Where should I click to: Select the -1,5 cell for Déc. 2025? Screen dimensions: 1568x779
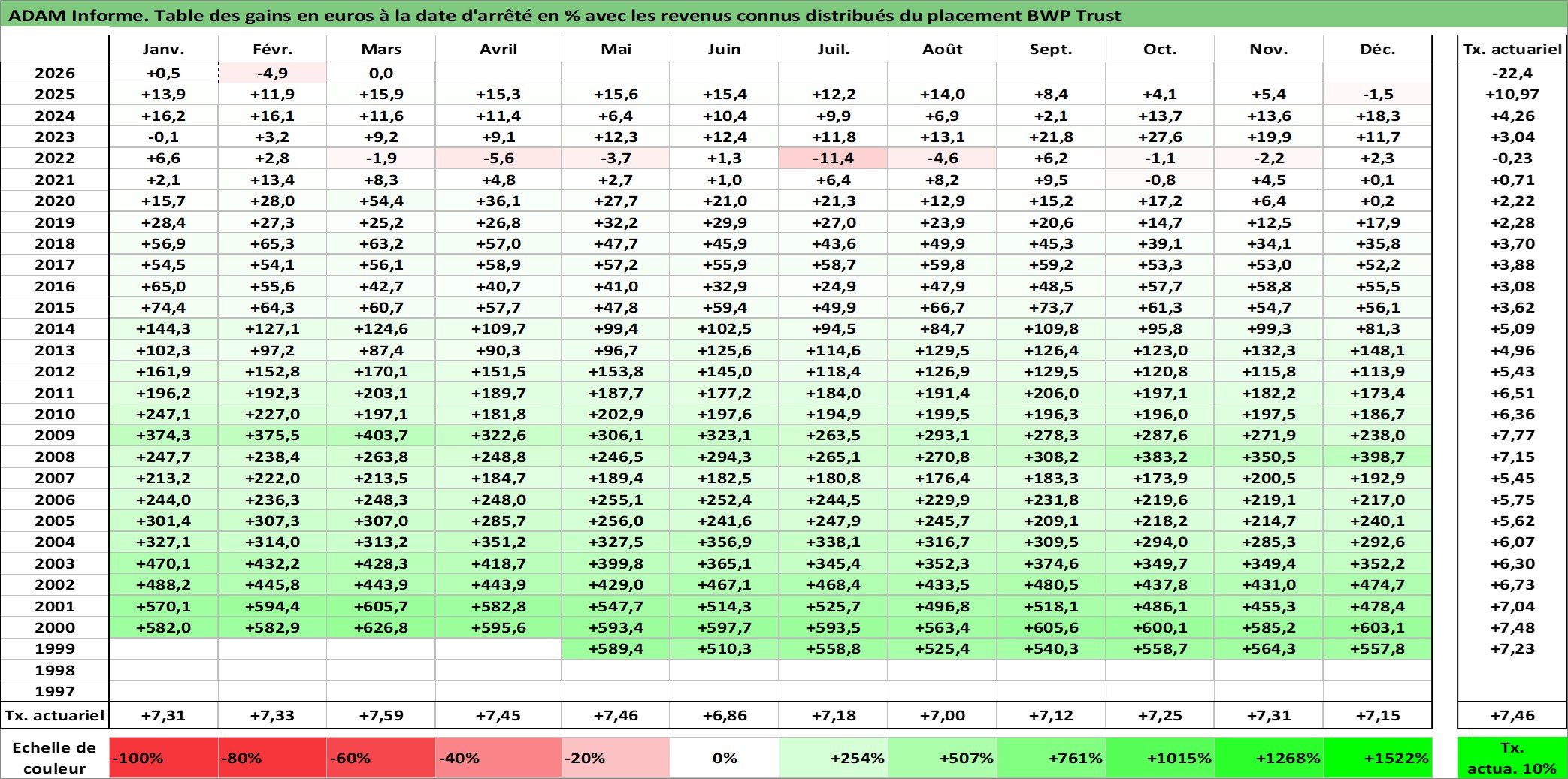[x=1378, y=94]
